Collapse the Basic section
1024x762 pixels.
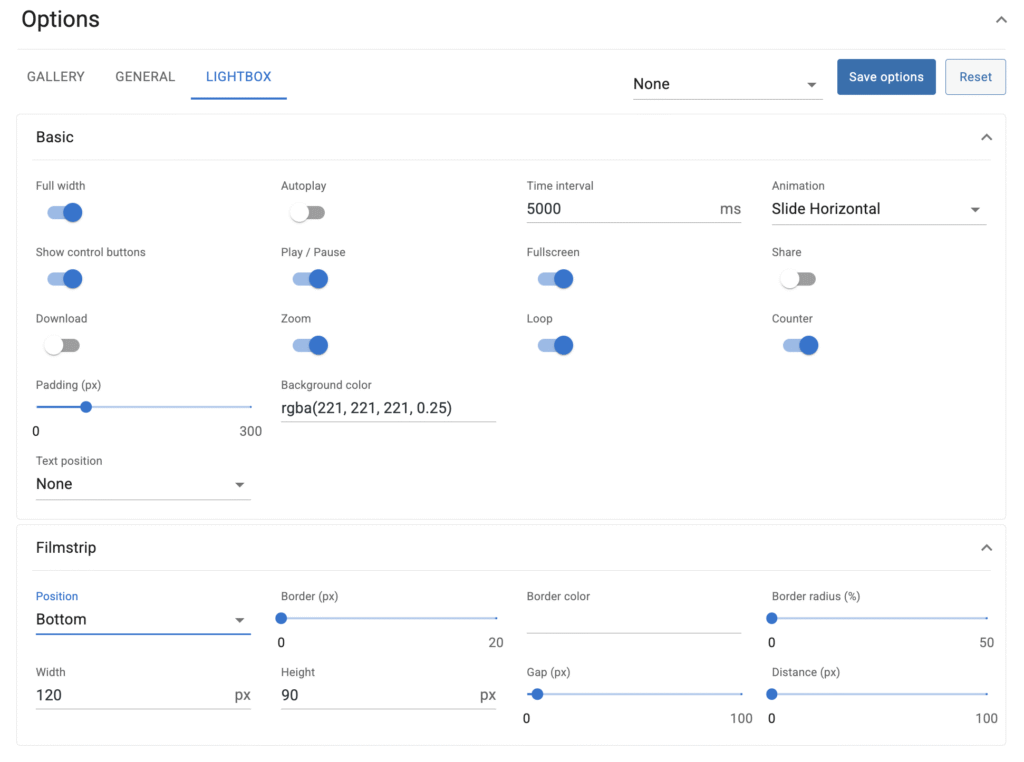(986, 137)
